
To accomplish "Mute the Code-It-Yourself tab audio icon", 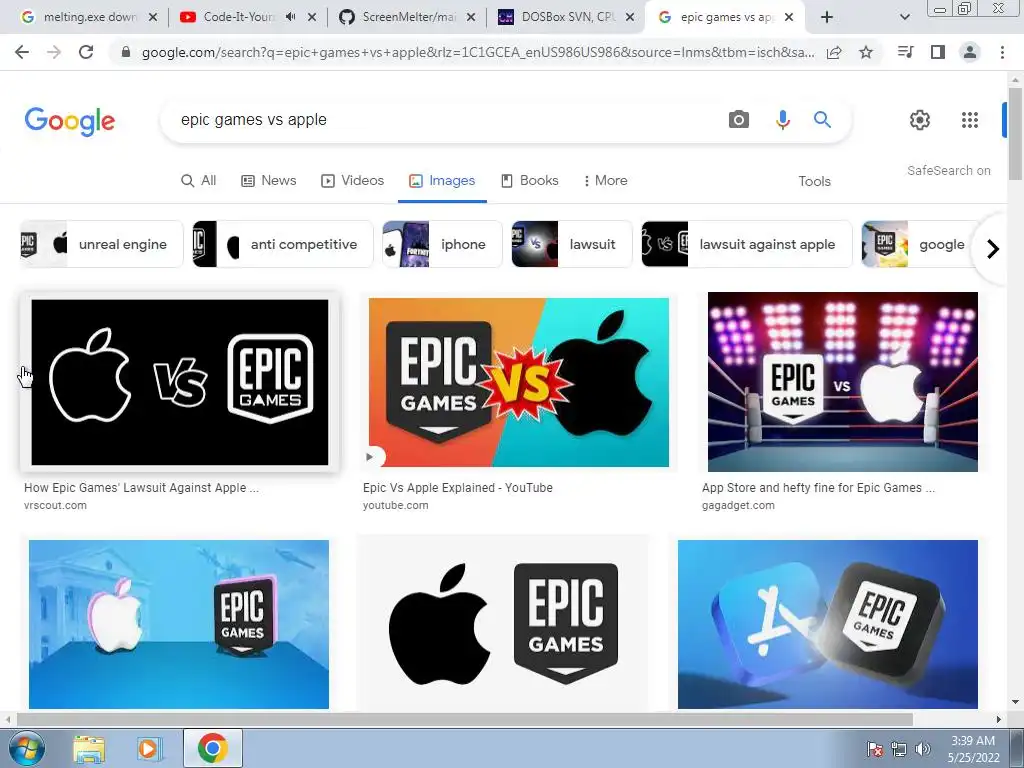I will coord(291,17).
